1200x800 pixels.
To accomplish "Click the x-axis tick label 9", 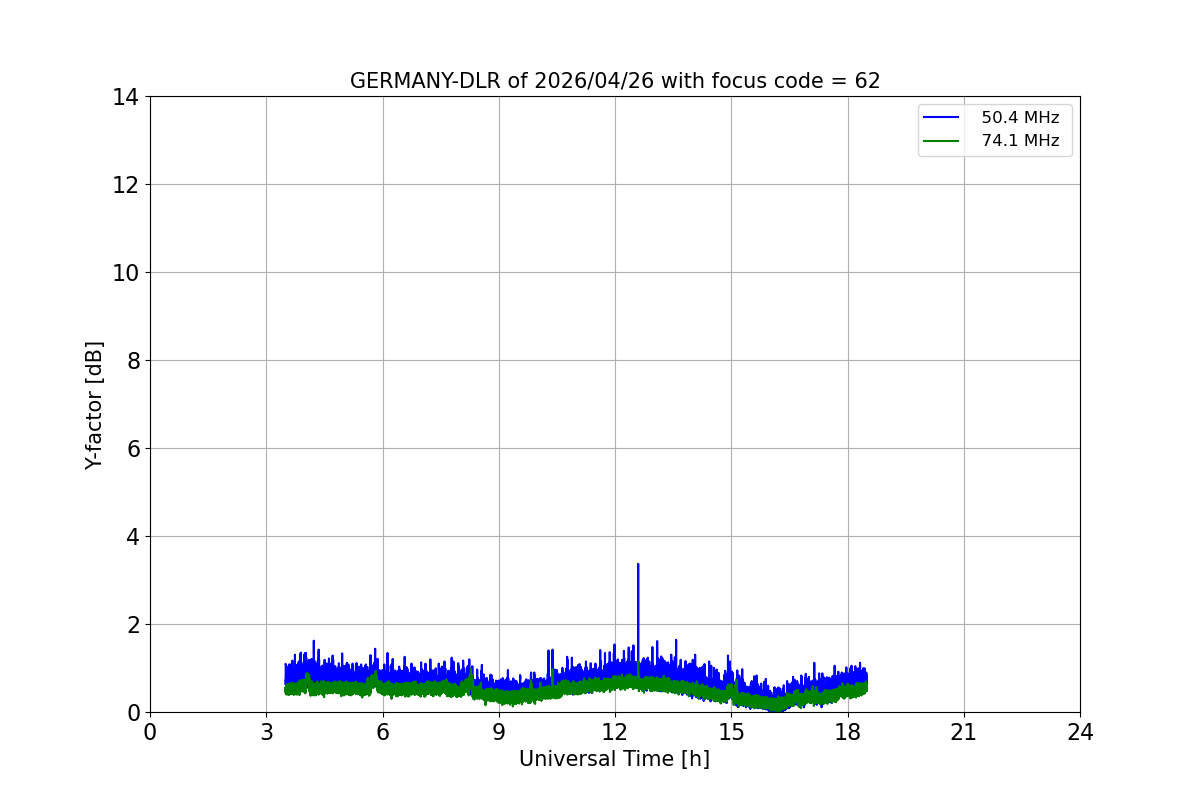I will 499,732.
